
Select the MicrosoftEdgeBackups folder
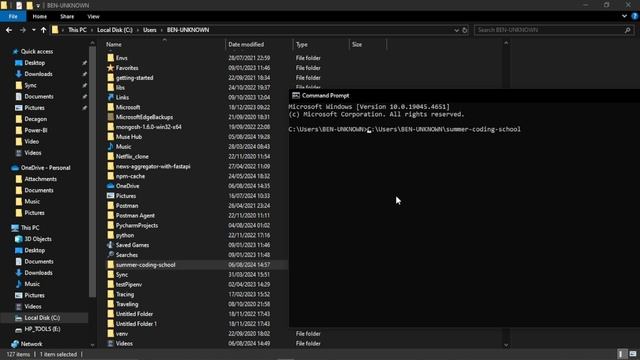[x=144, y=117]
